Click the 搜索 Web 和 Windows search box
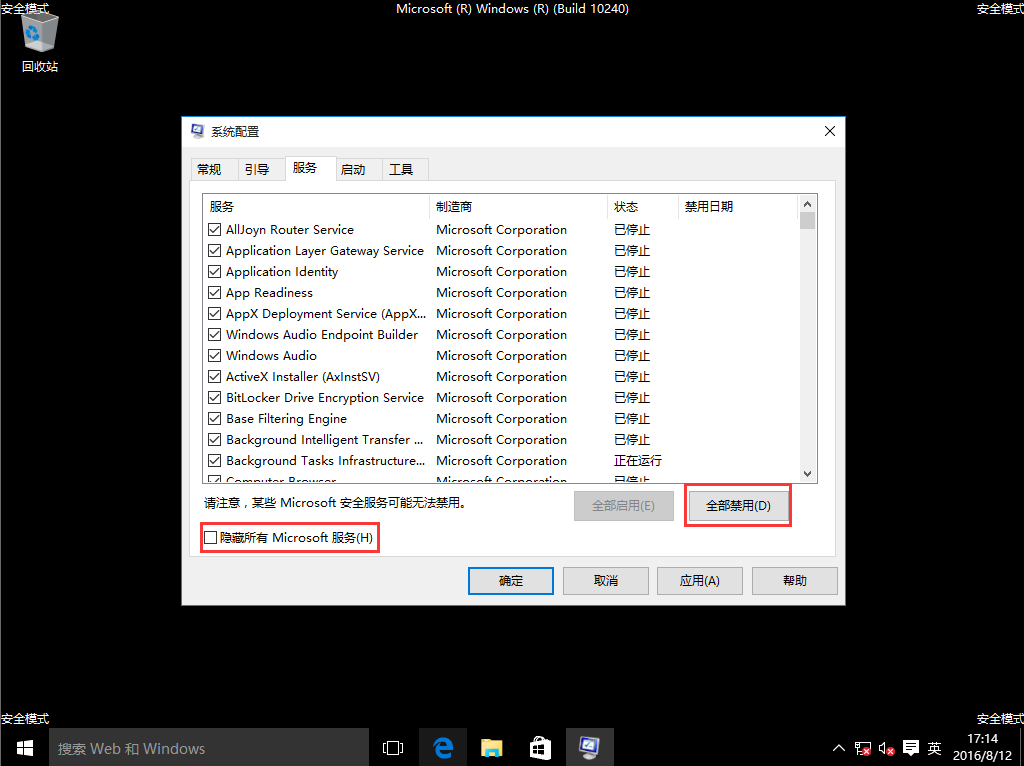 point(209,748)
